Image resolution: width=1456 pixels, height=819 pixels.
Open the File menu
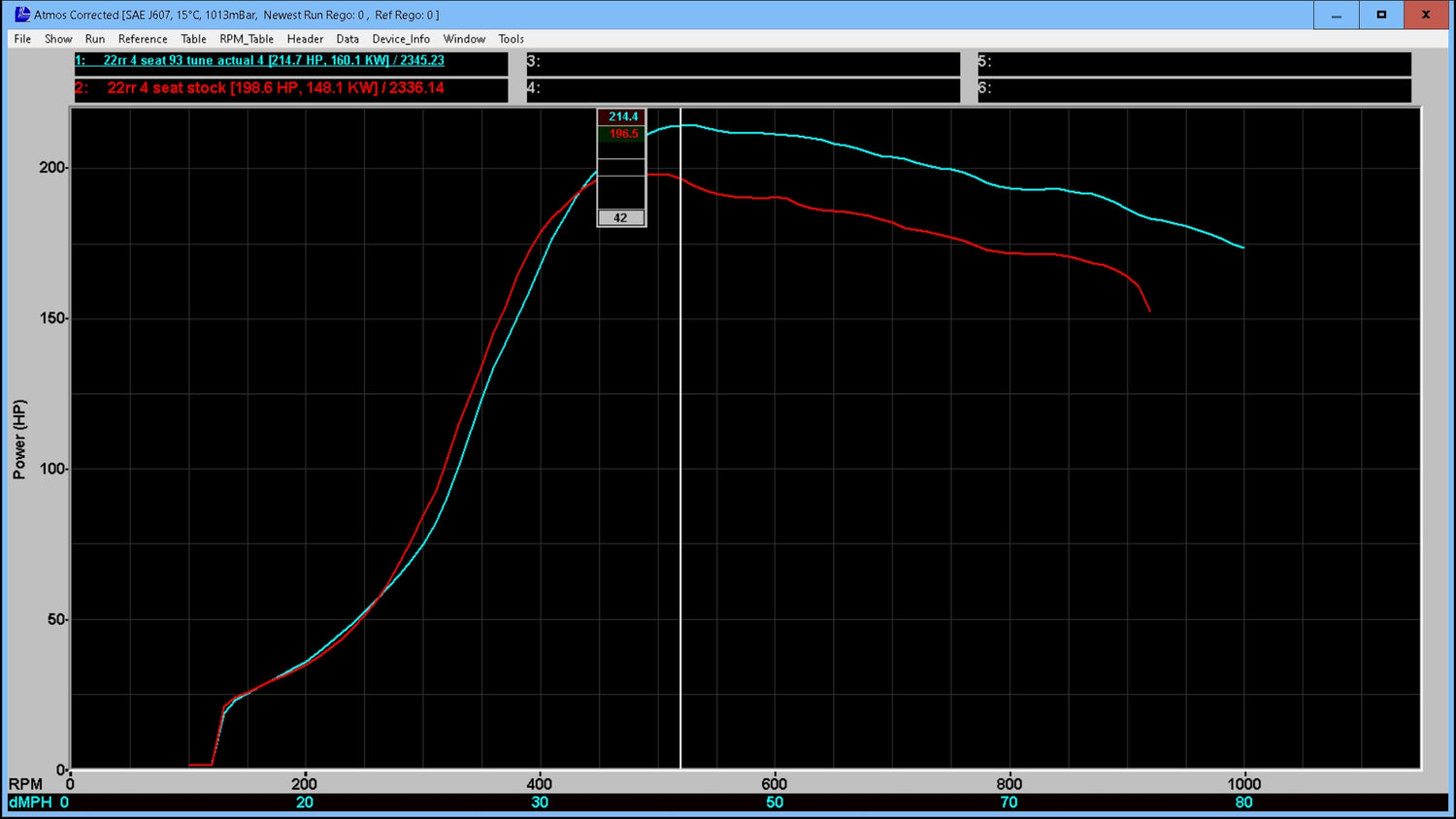tap(21, 39)
